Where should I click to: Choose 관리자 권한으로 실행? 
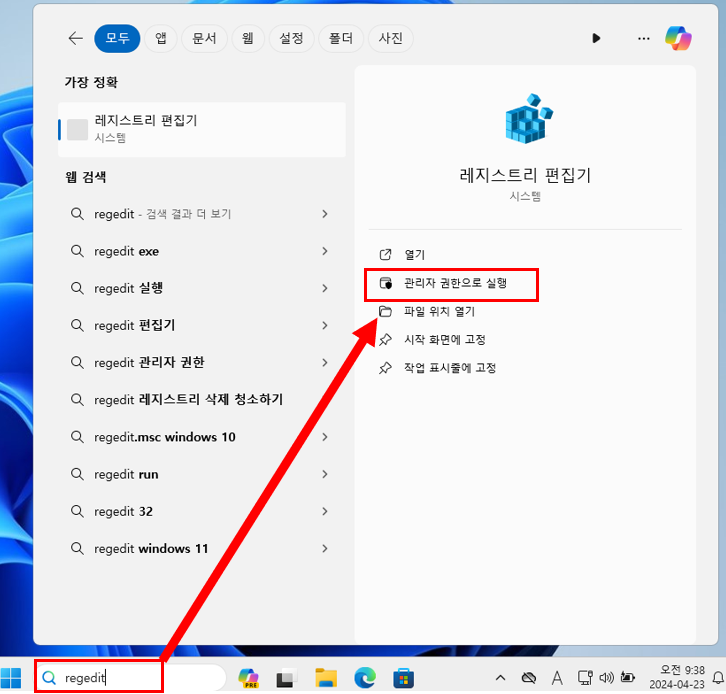(x=455, y=283)
